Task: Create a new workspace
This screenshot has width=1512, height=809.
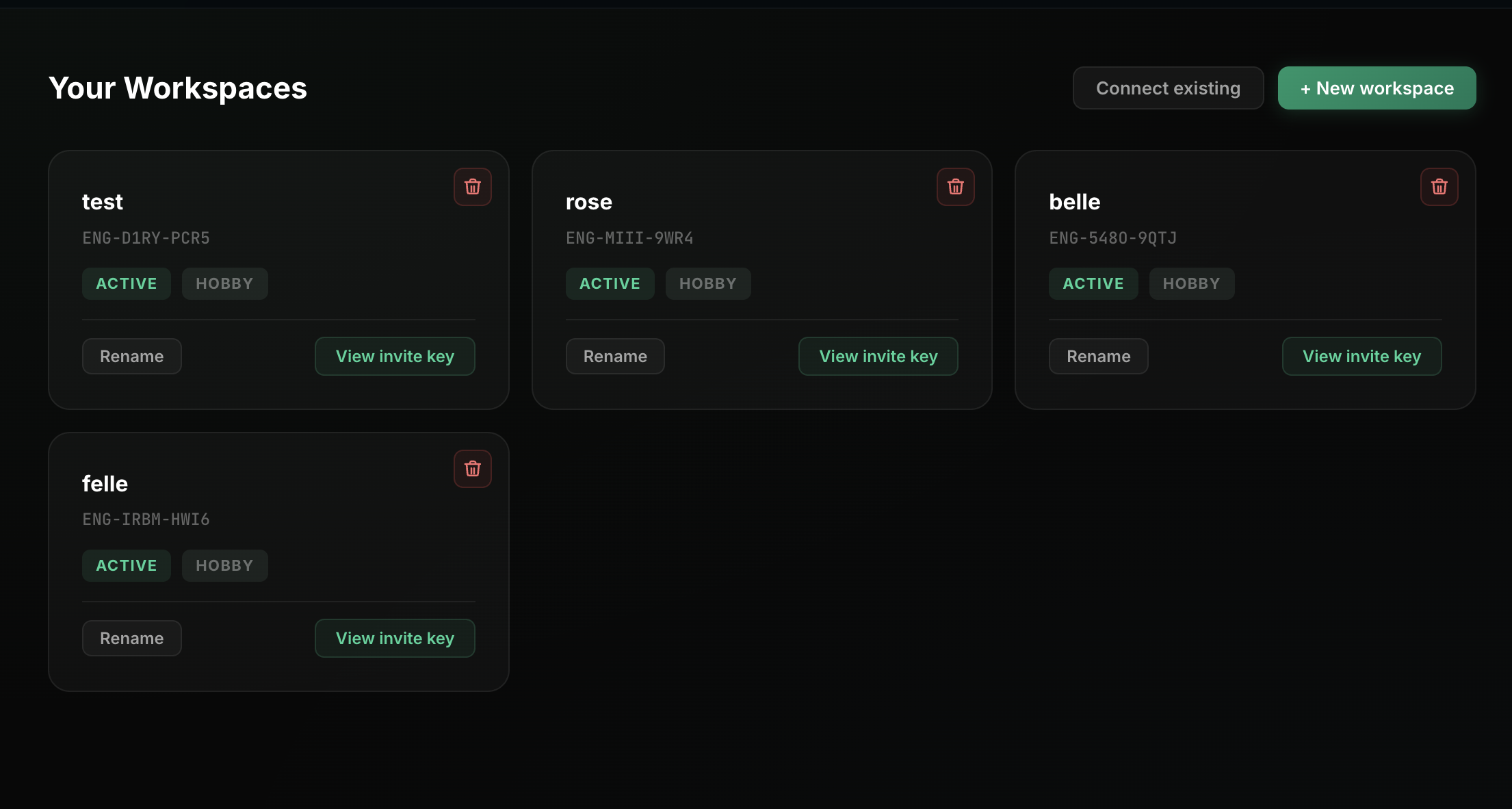Action: point(1377,88)
